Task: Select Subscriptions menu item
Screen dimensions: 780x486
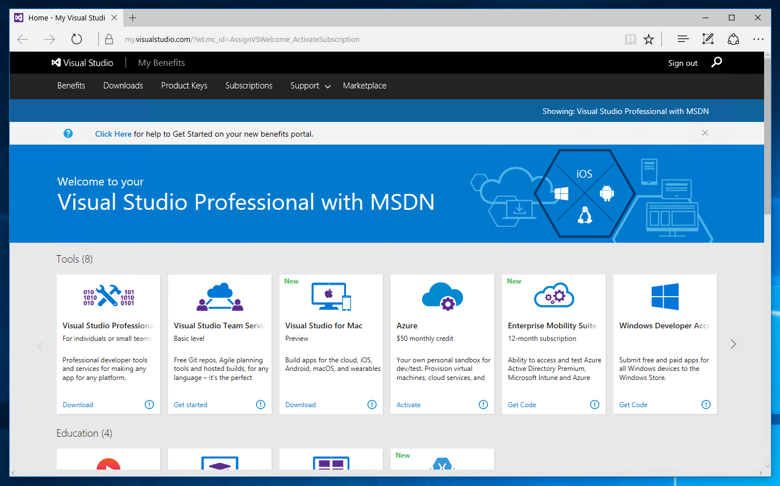Action: tap(249, 86)
